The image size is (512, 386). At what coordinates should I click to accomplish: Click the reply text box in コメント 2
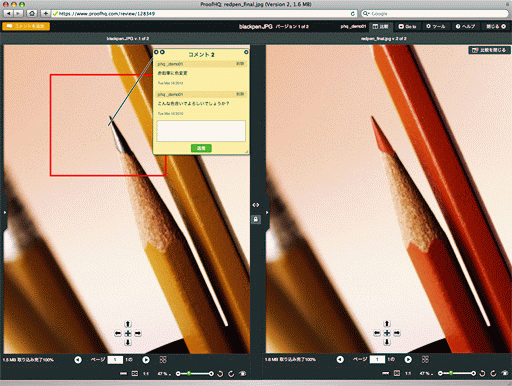click(x=201, y=131)
